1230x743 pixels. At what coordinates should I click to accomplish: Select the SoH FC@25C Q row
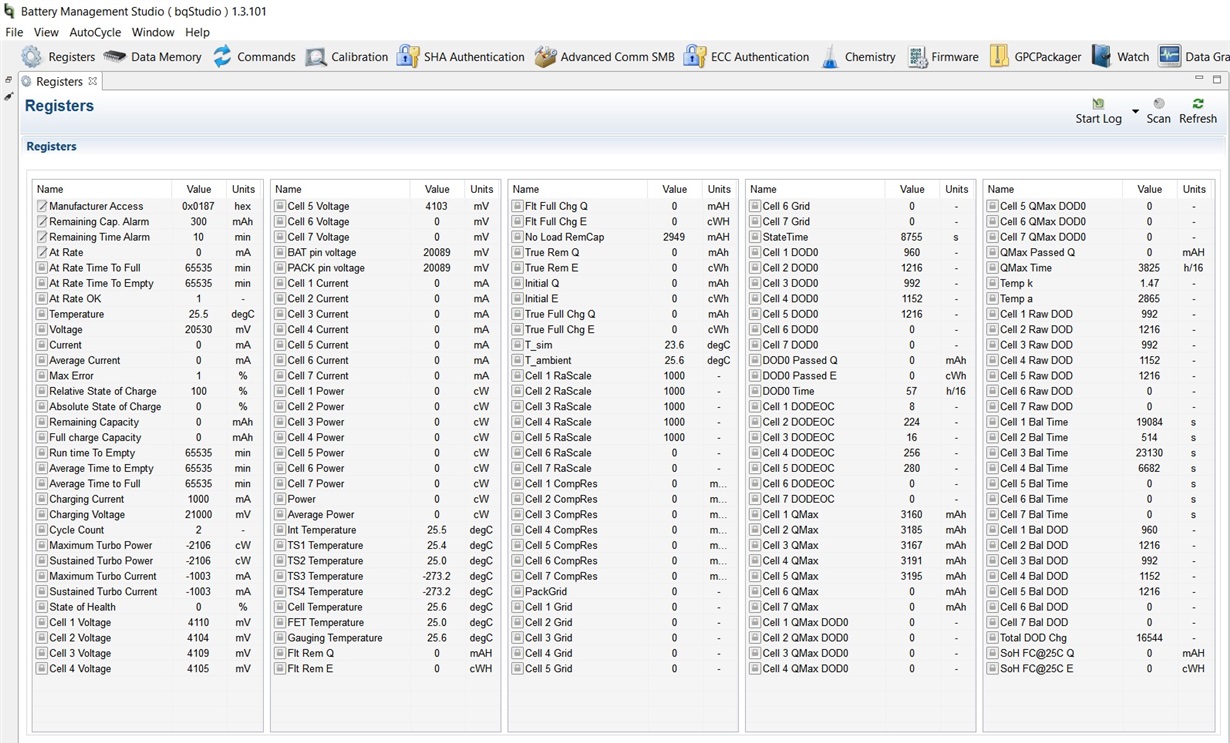point(1098,653)
